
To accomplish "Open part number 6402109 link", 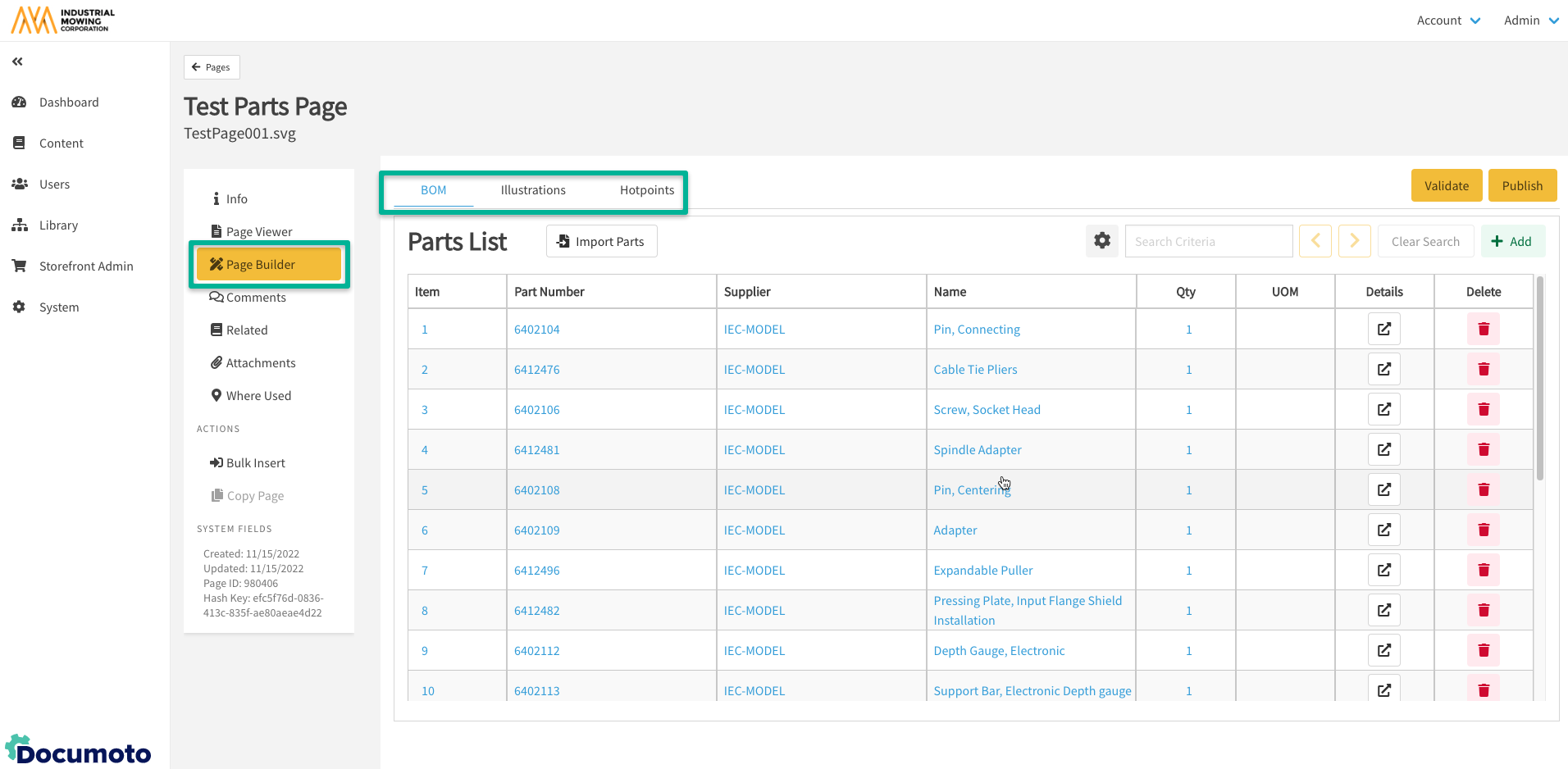I will [536, 530].
